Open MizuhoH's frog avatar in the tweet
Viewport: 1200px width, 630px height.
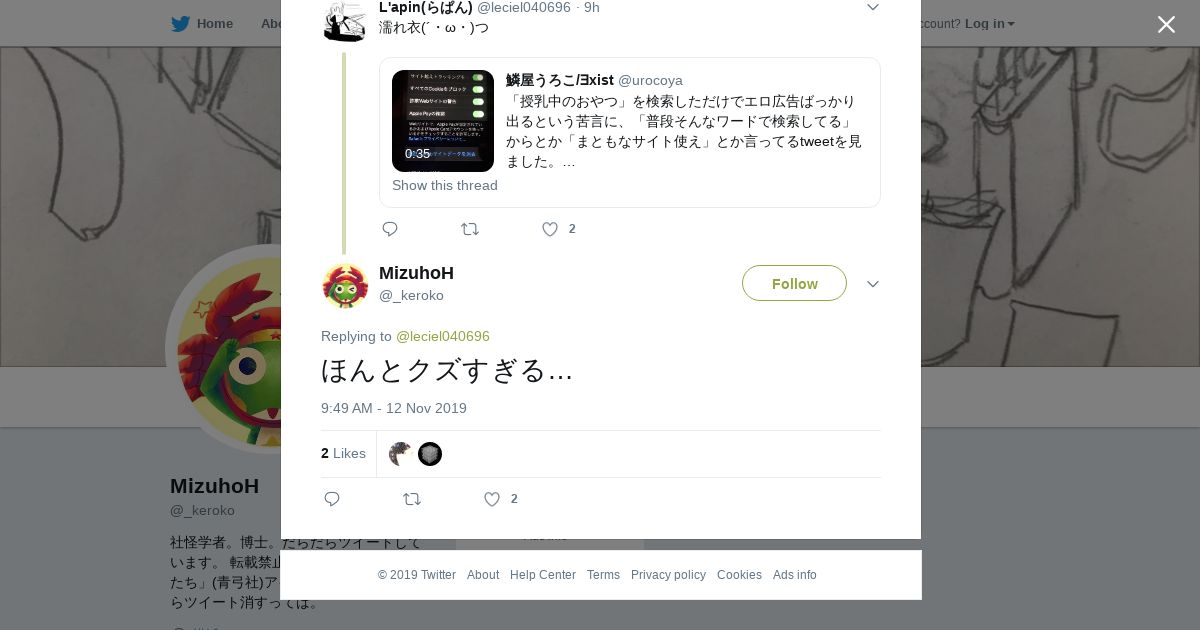click(x=345, y=286)
